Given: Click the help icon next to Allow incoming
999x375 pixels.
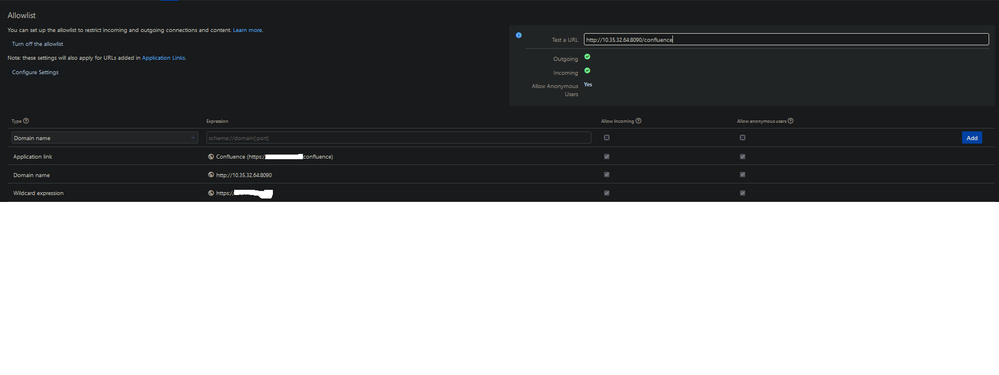Looking at the screenshot, I should tap(638, 121).
